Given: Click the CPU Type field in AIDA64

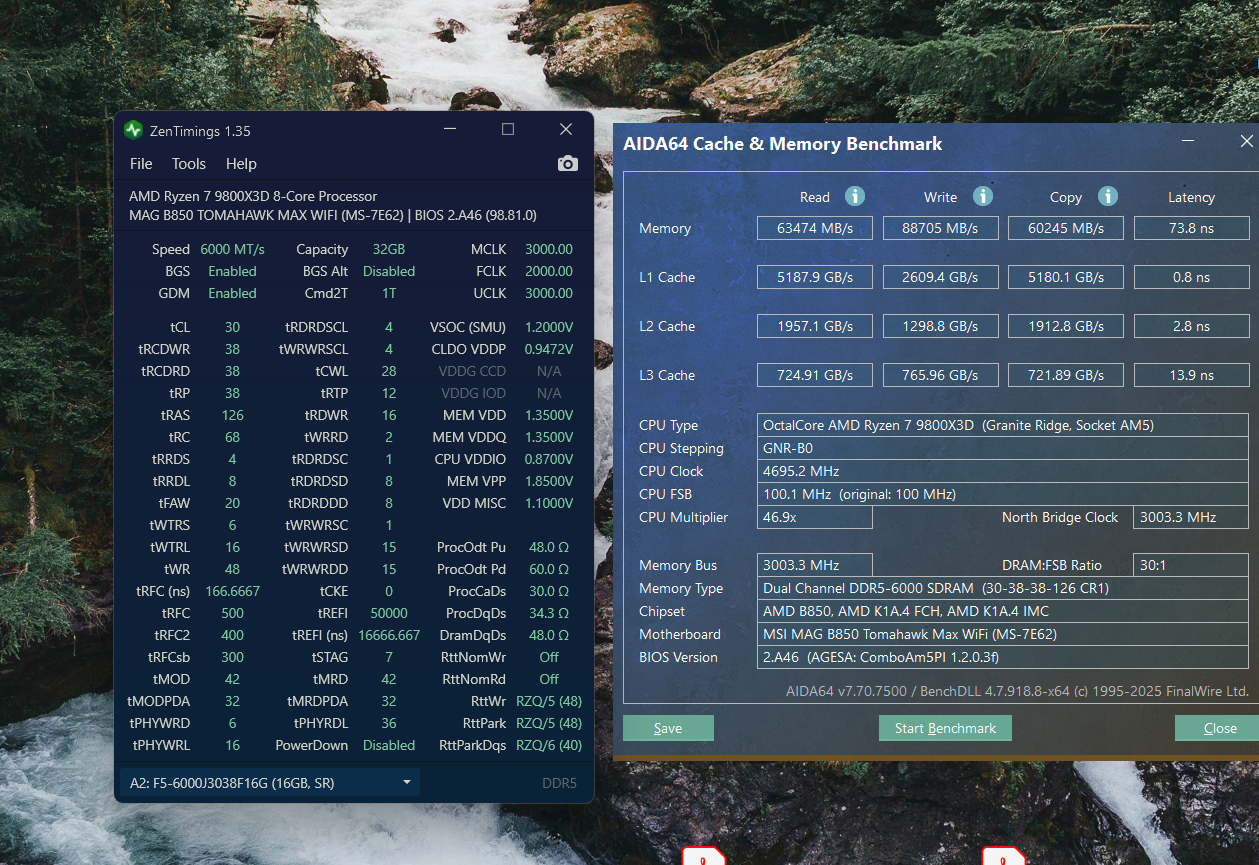Looking at the screenshot, I should pos(1003,425).
